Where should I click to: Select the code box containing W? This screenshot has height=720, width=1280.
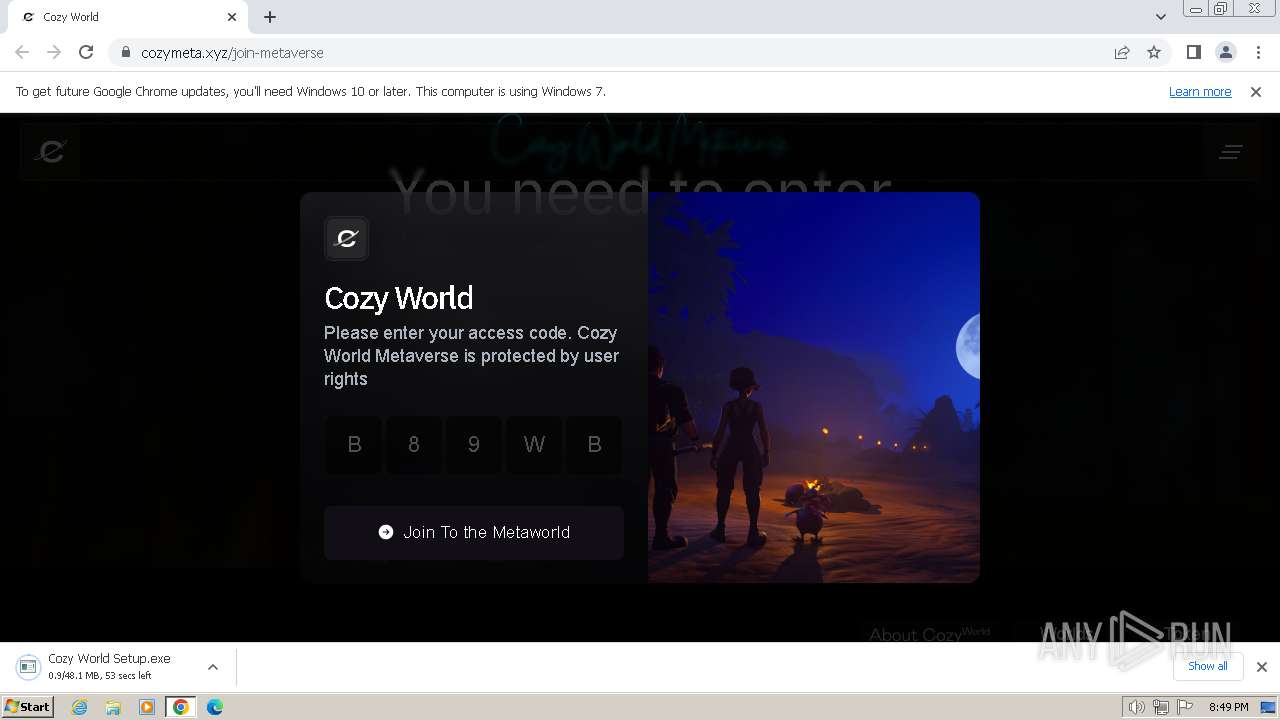coord(534,445)
